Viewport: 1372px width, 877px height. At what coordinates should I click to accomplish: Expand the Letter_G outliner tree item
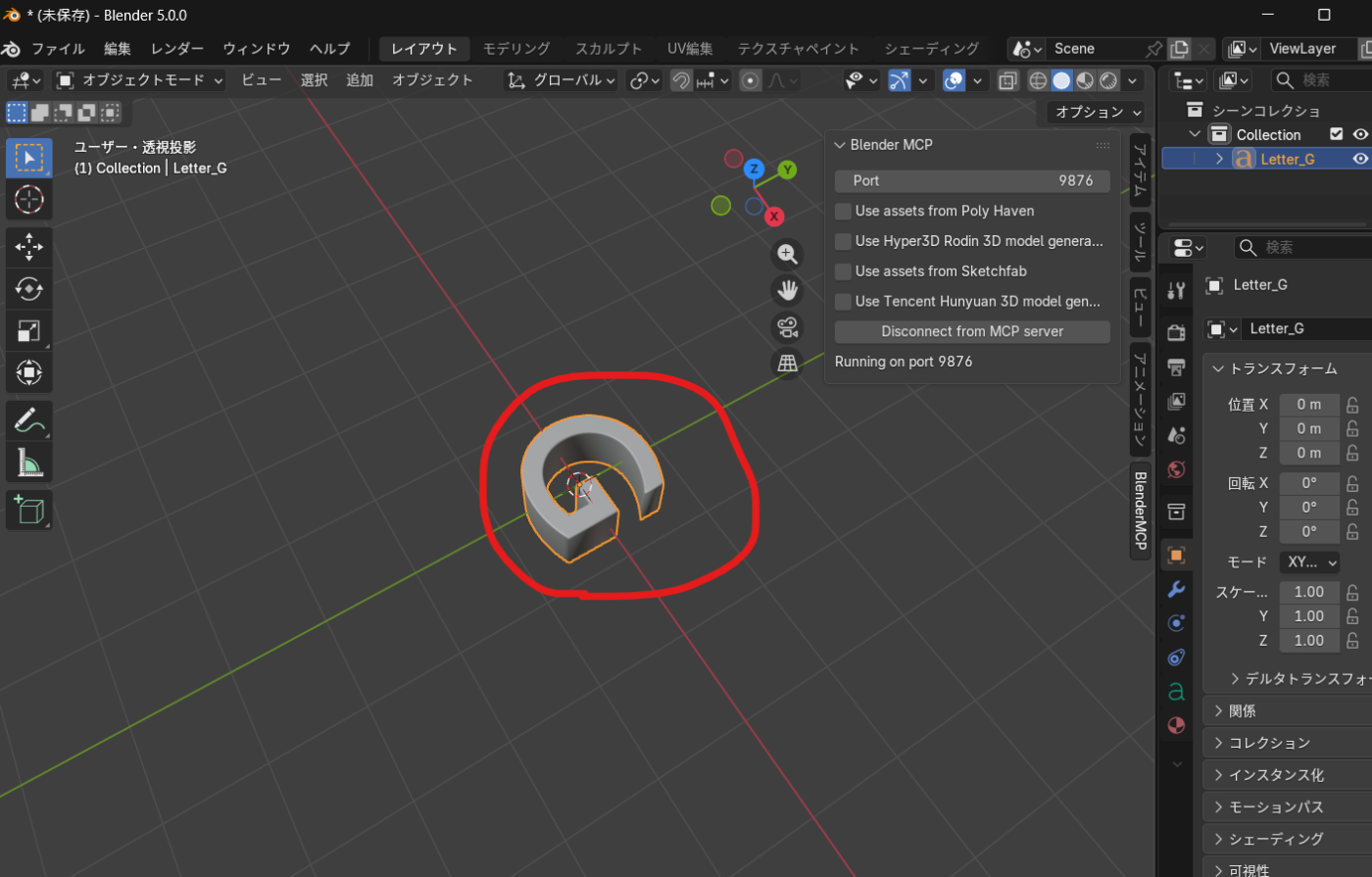pyautogui.click(x=1219, y=159)
